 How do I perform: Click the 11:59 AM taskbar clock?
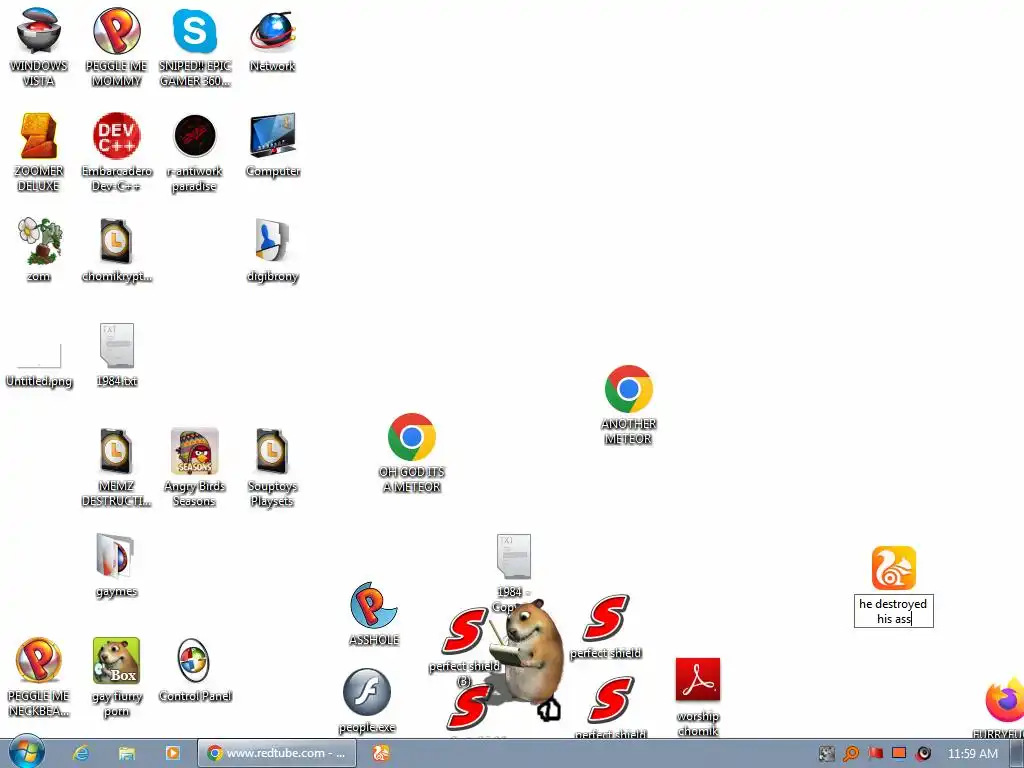(973, 754)
